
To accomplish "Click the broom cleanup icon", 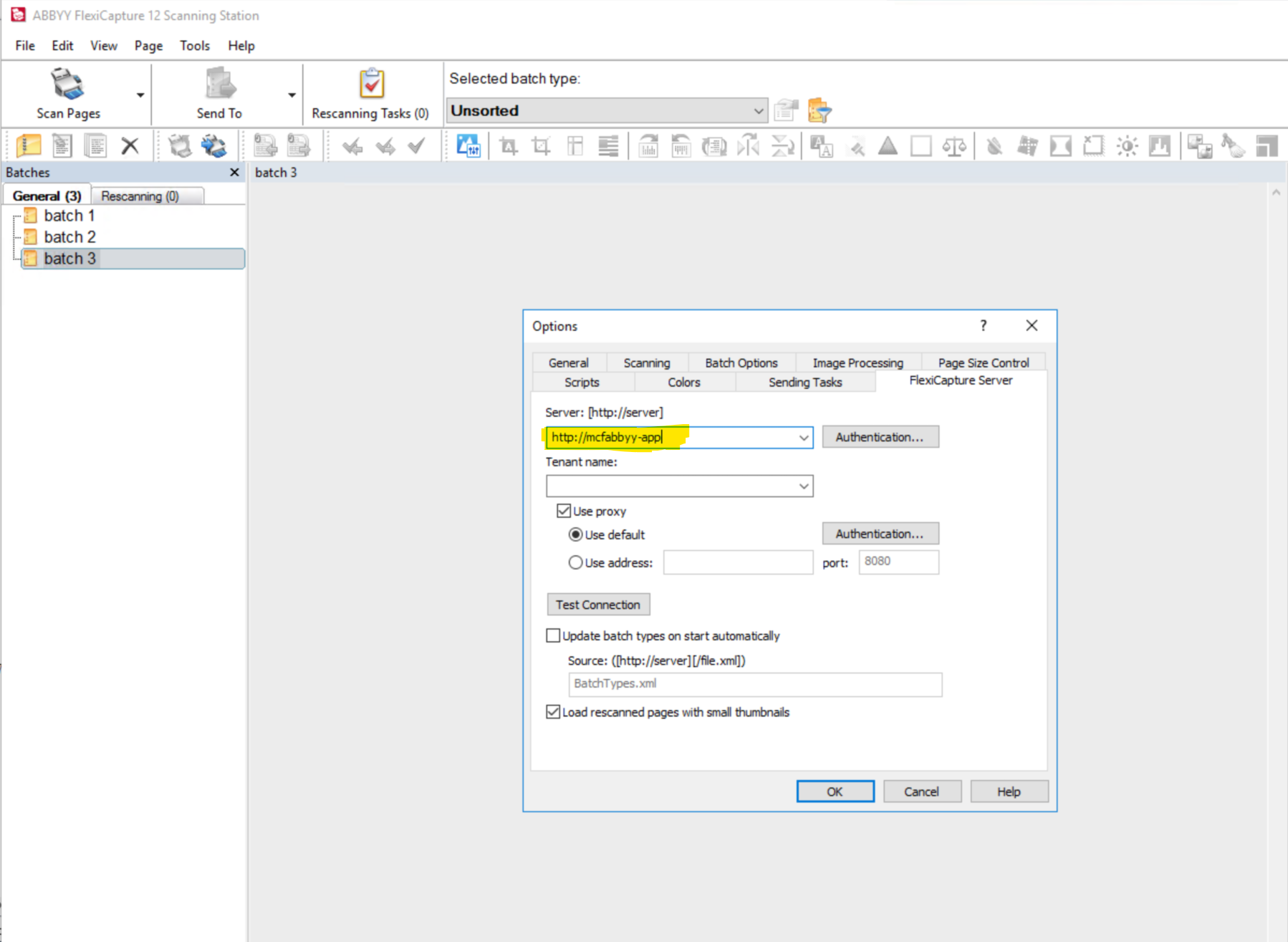I will 1233,146.
